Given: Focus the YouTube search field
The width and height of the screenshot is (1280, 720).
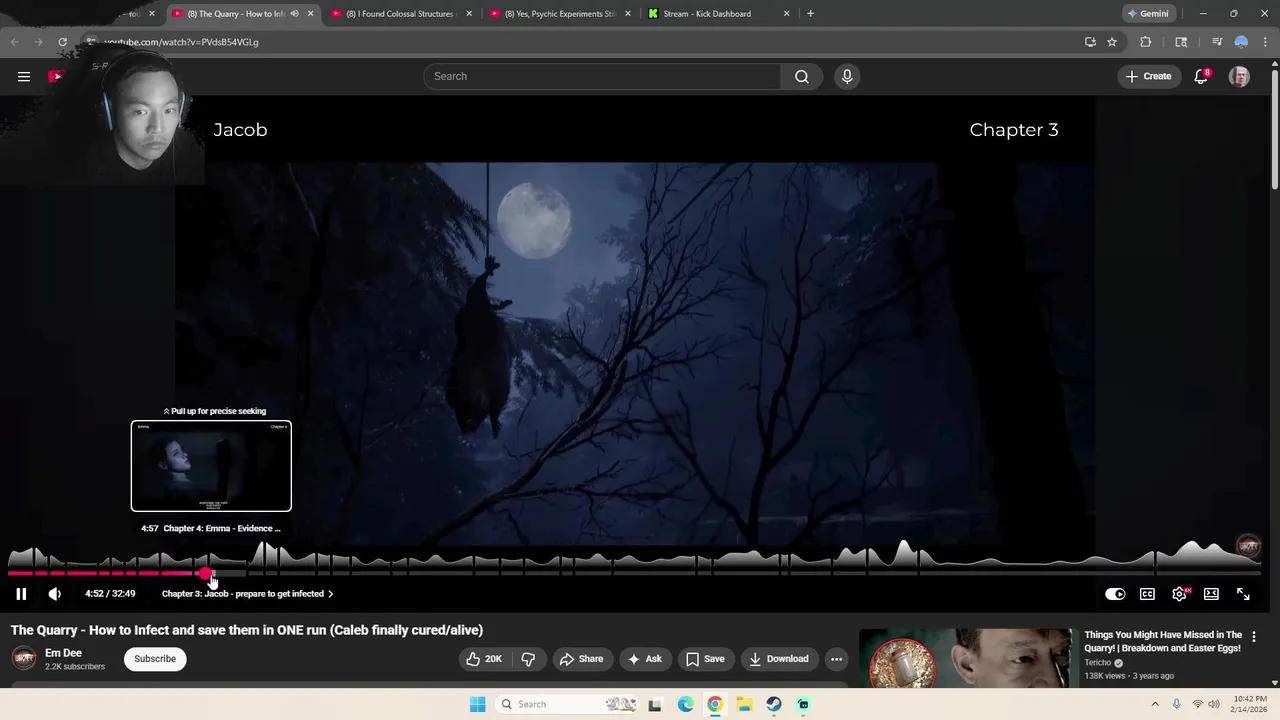Looking at the screenshot, I should 603,76.
